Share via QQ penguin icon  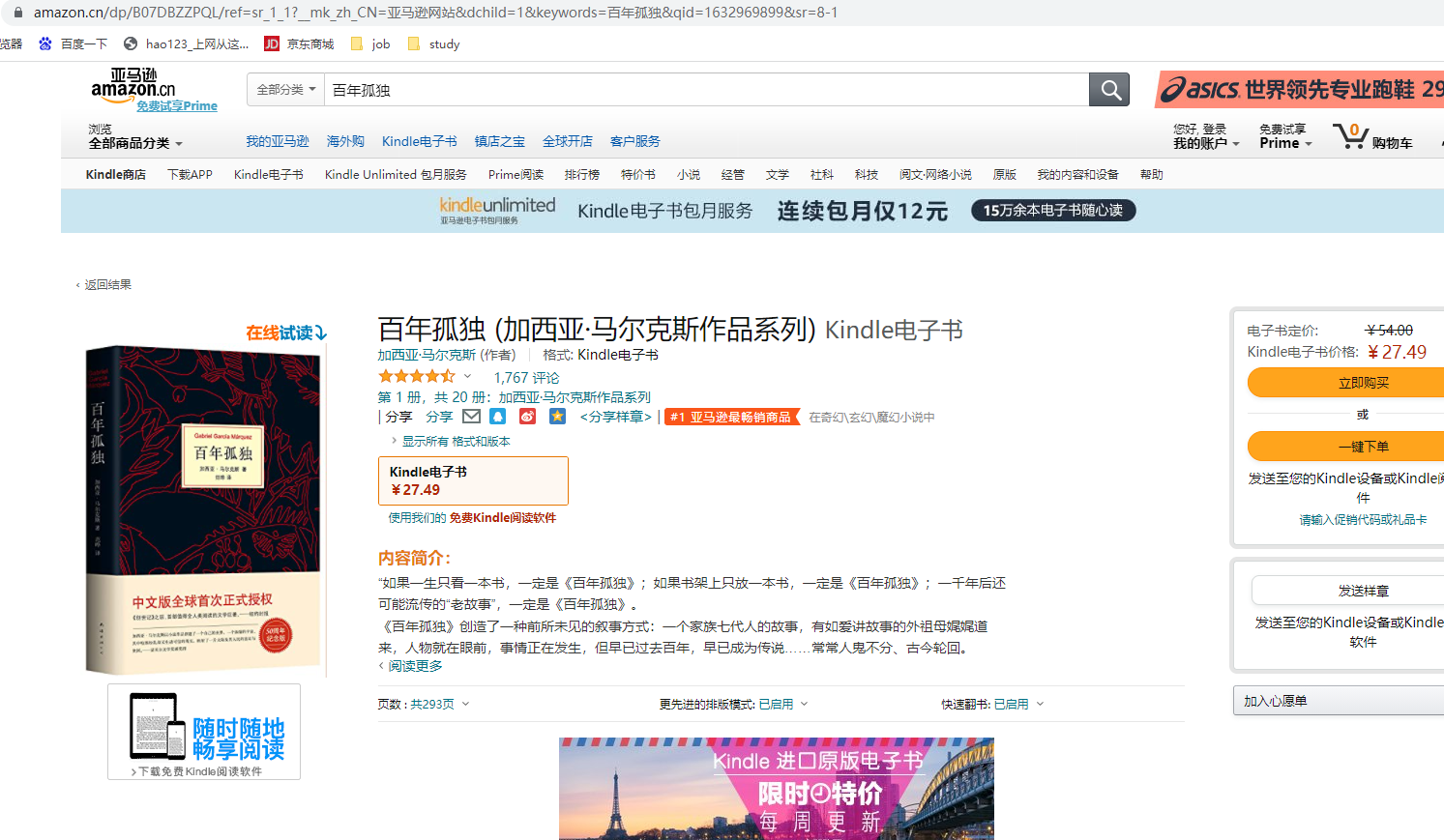click(x=497, y=417)
